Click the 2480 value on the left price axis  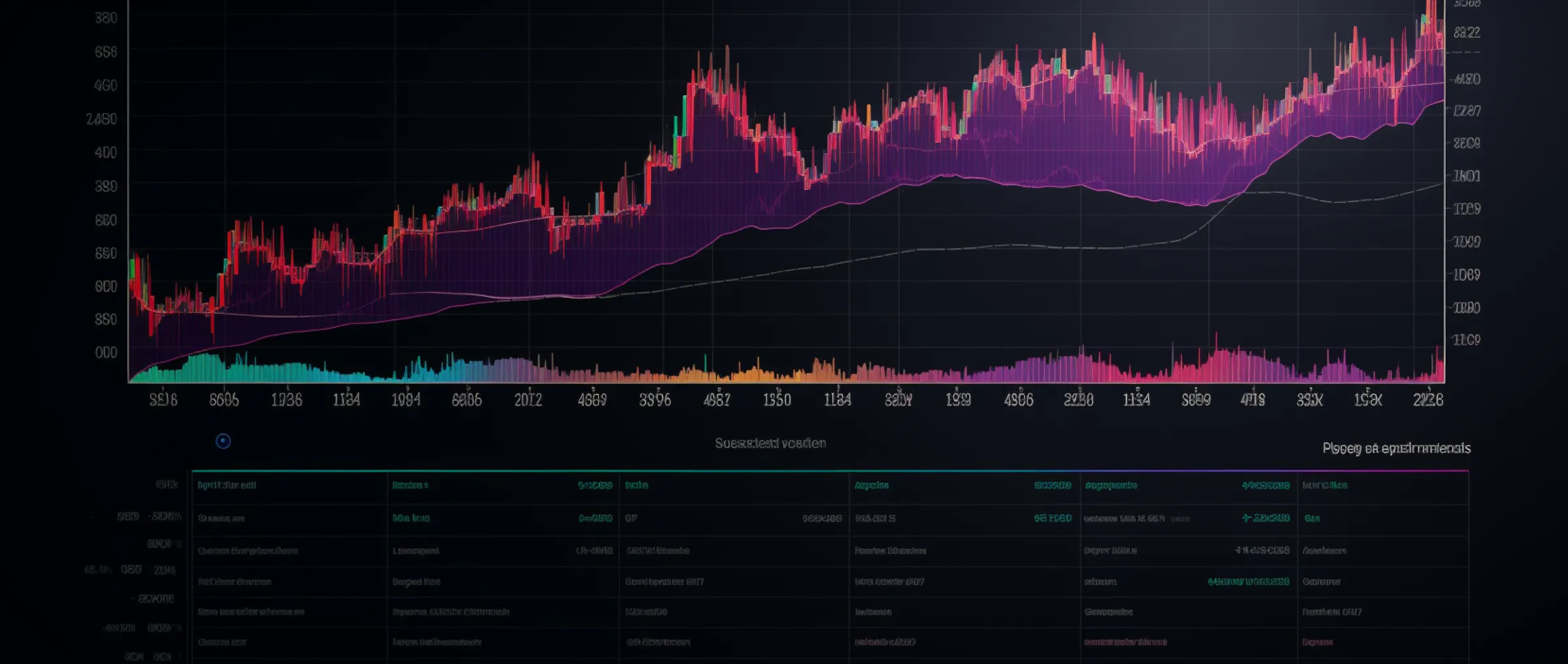pyautogui.click(x=101, y=119)
